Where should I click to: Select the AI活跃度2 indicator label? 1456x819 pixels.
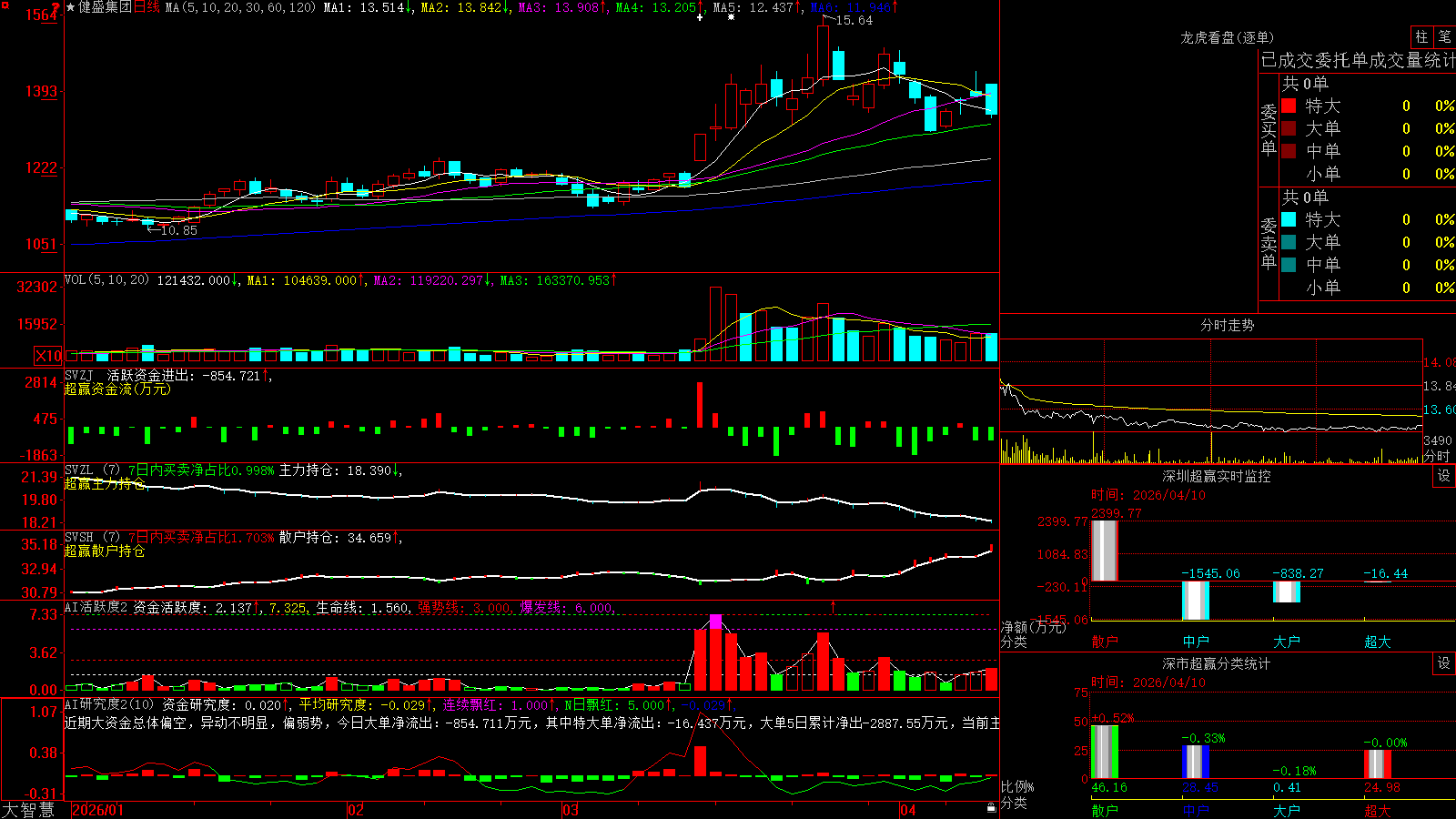96,608
